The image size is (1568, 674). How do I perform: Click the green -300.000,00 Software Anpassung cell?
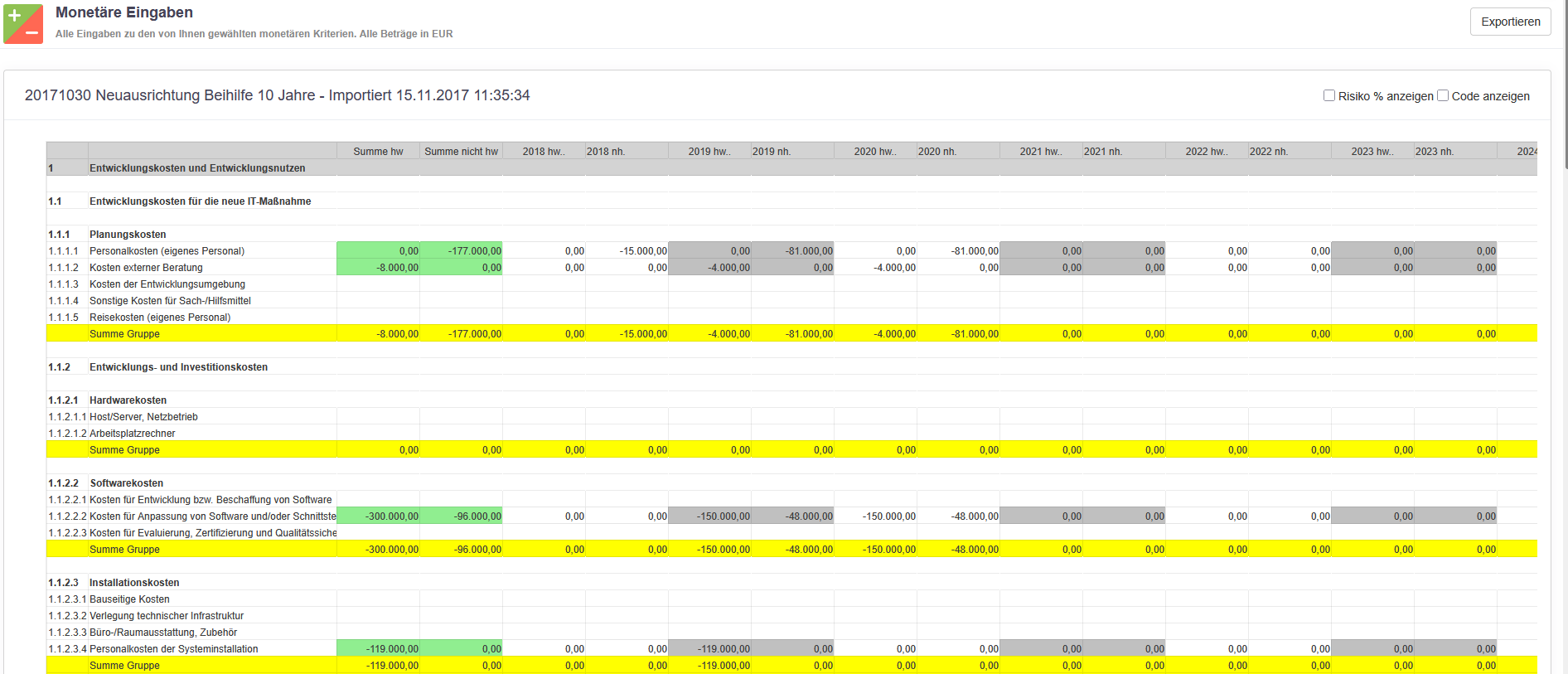click(x=379, y=516)
